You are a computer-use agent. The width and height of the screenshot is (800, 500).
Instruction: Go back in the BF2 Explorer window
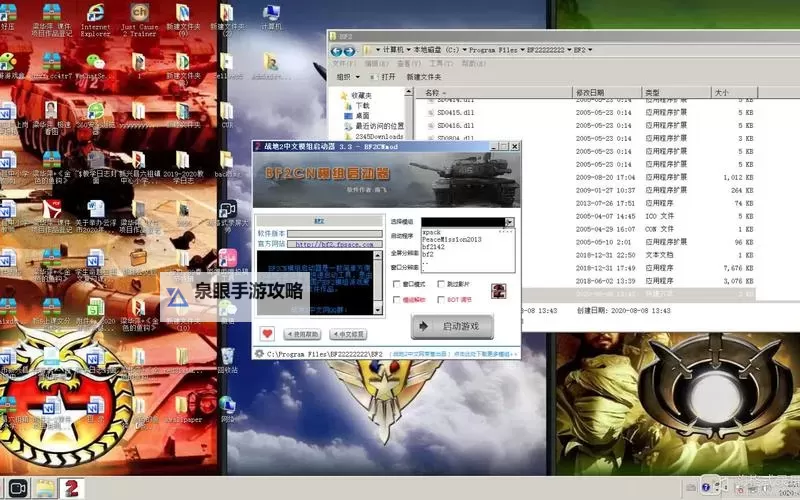coord(336,51)
